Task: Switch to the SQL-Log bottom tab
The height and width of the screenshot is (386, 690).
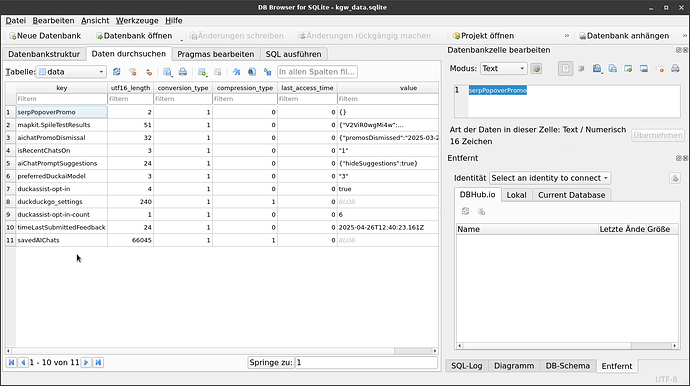Action: coord(466,366)
